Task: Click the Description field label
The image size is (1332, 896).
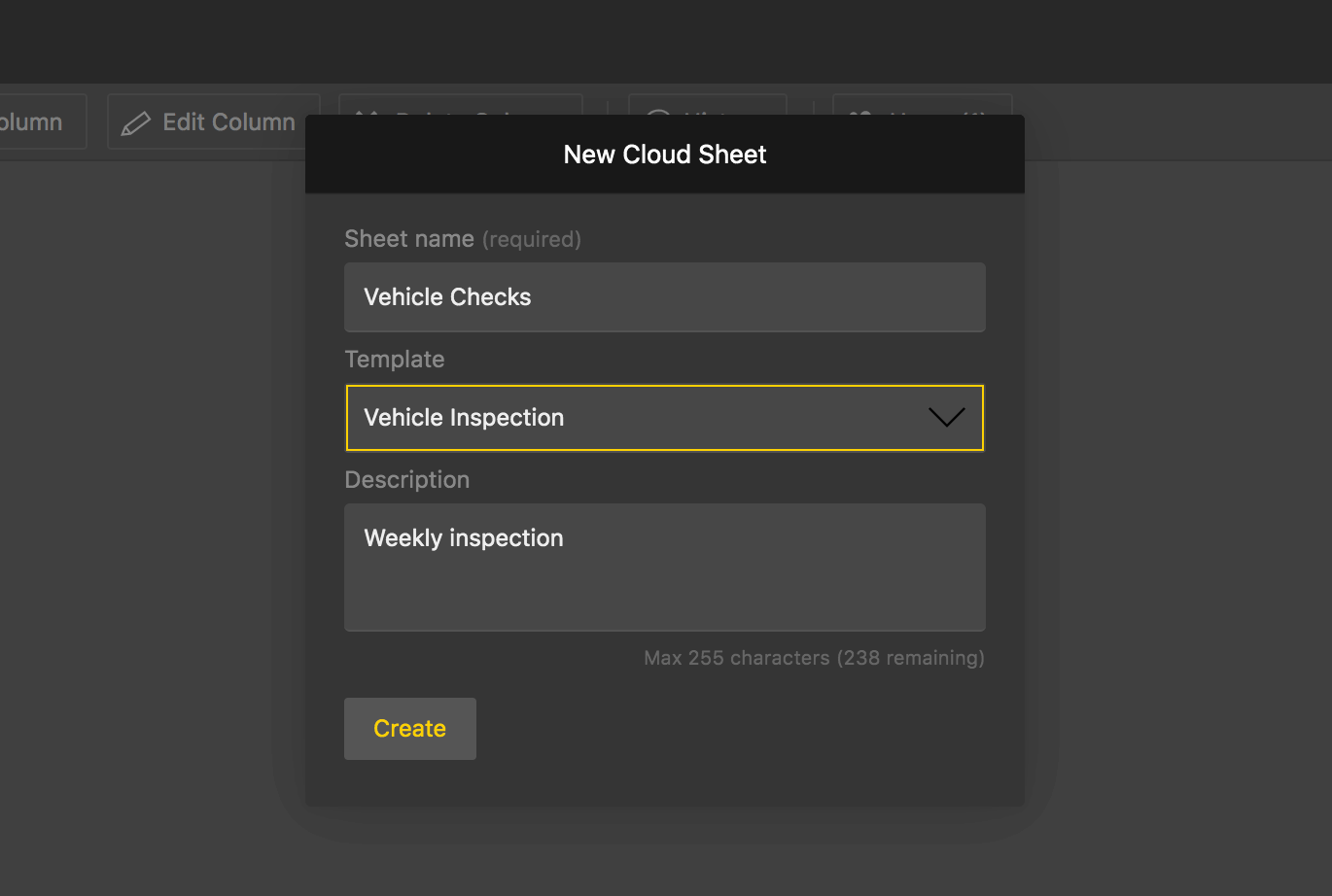Action: pos(407,480)
